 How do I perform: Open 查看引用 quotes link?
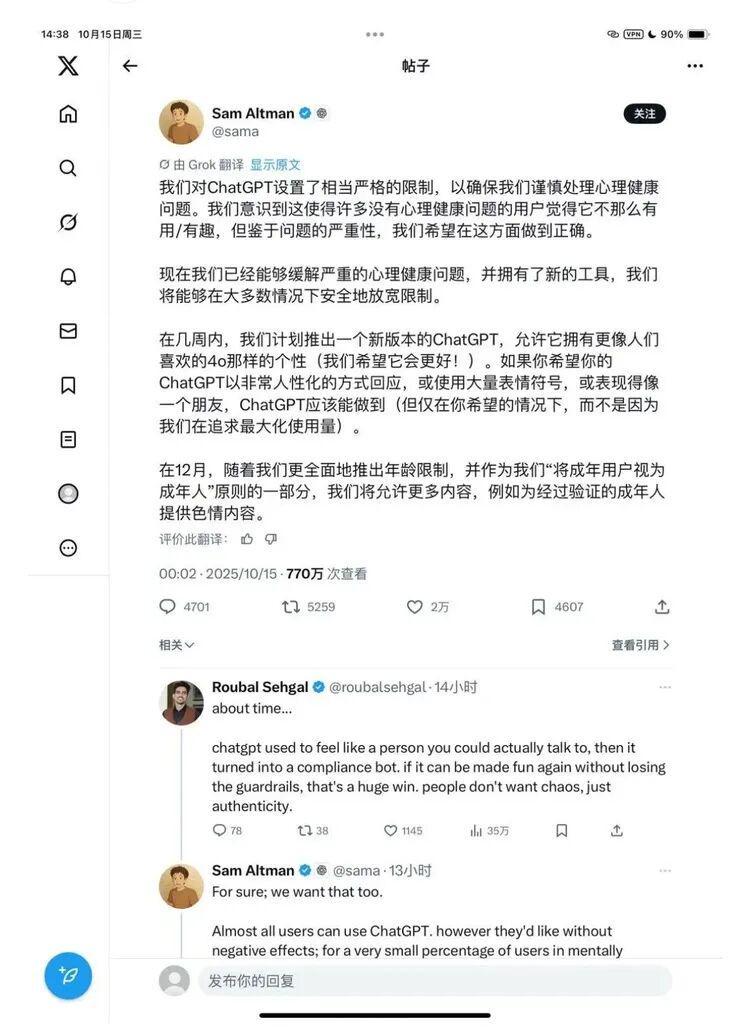pos(640,645)
